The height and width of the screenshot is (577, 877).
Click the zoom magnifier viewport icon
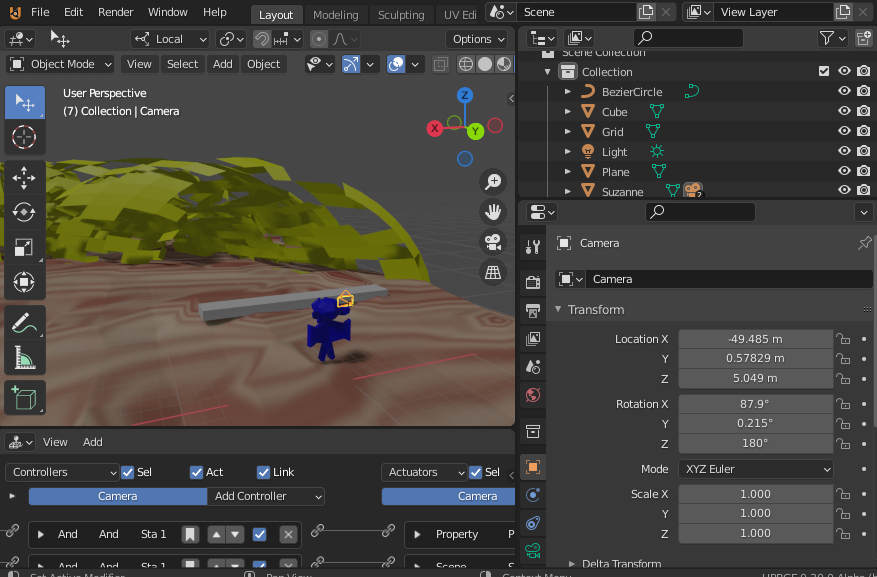(x=493, y=181)
